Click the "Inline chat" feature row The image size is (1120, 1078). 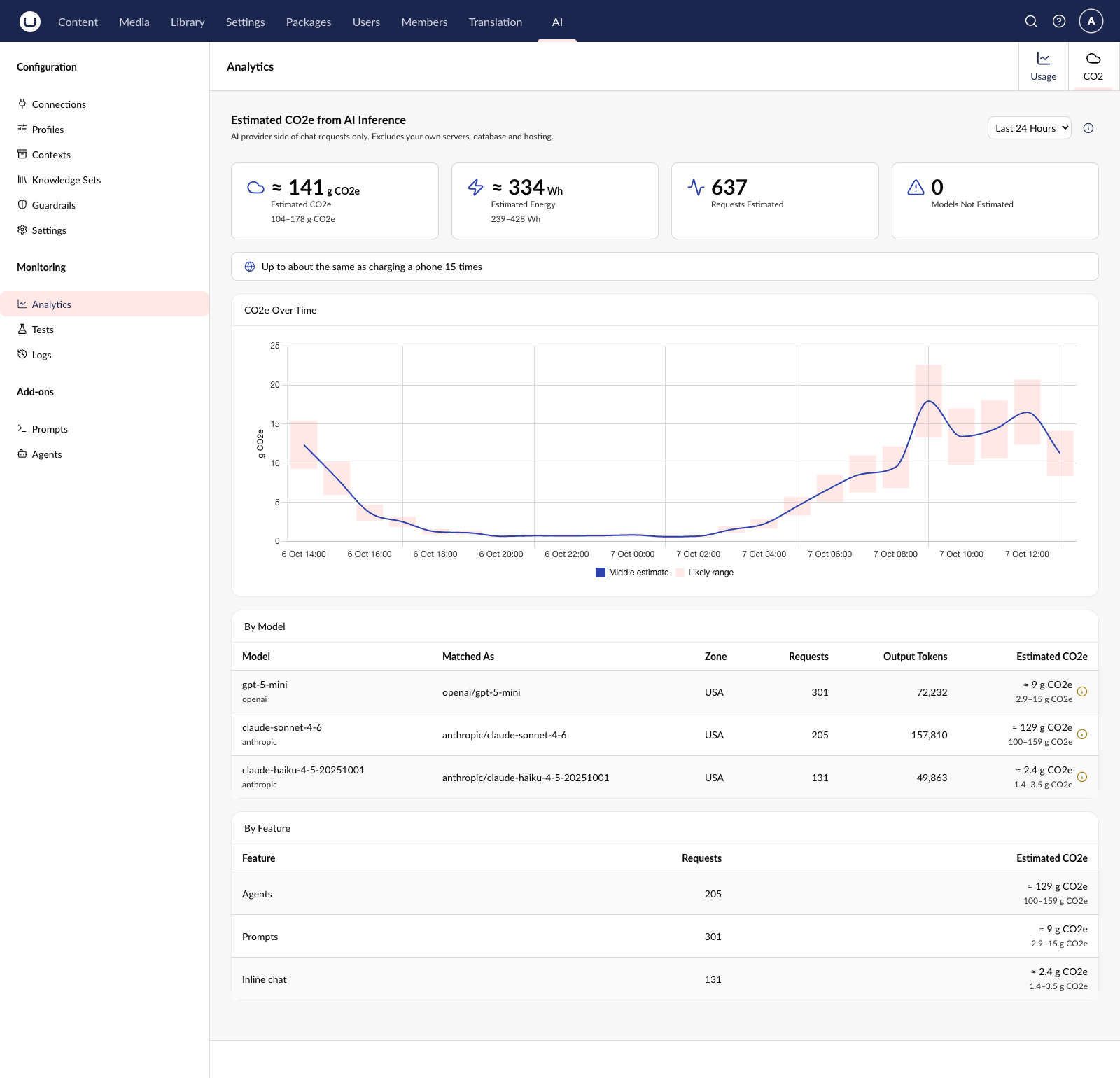(665, 979)
